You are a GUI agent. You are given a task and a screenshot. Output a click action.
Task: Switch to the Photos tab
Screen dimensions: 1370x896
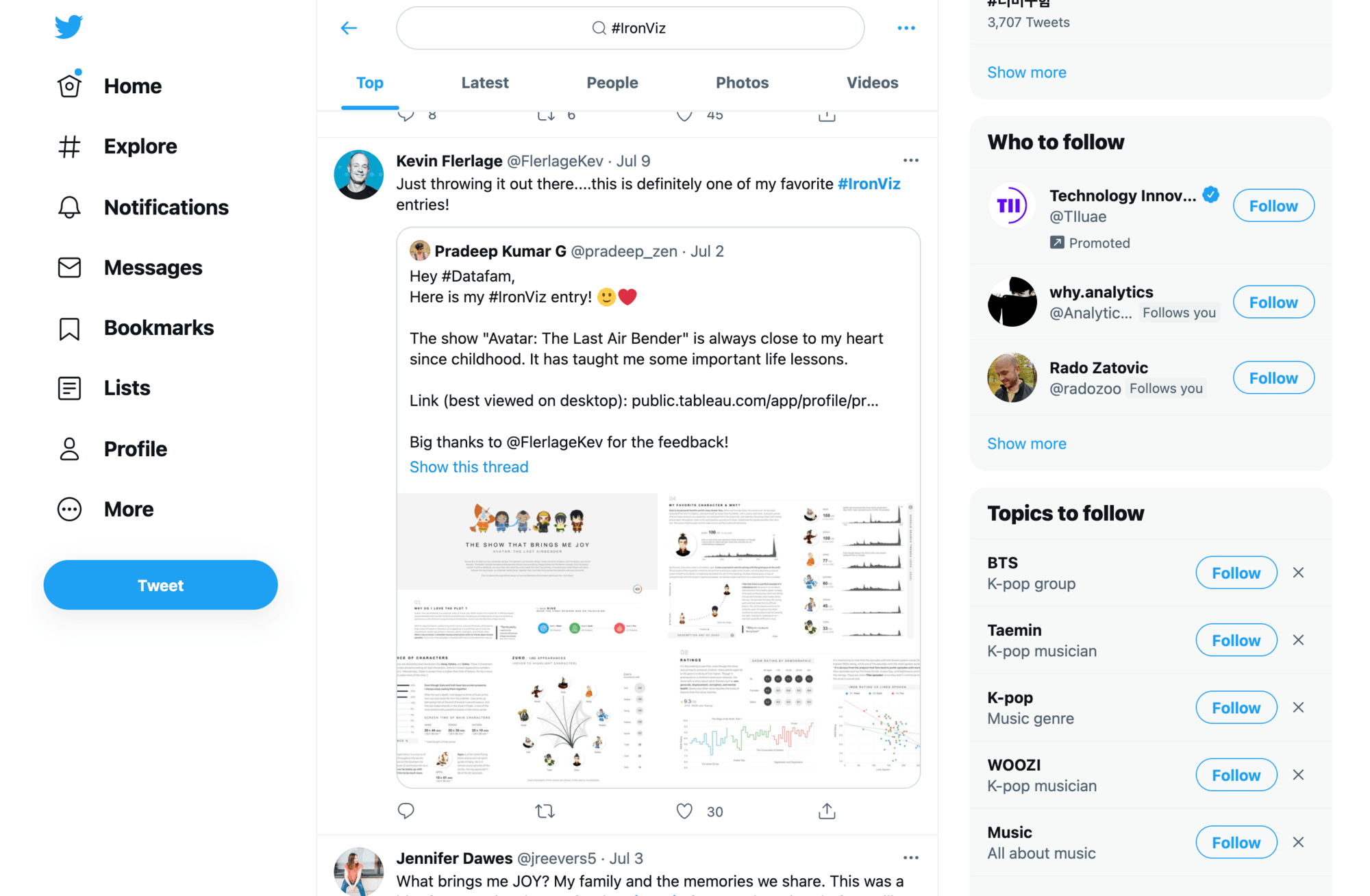(742, 83)
